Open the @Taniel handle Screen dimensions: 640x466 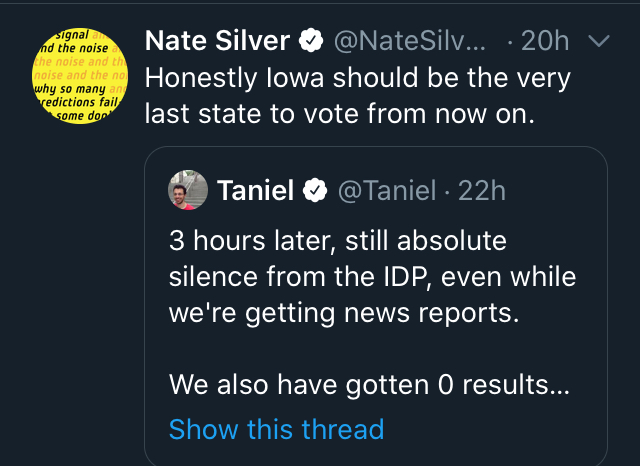(x=388, y=190)
